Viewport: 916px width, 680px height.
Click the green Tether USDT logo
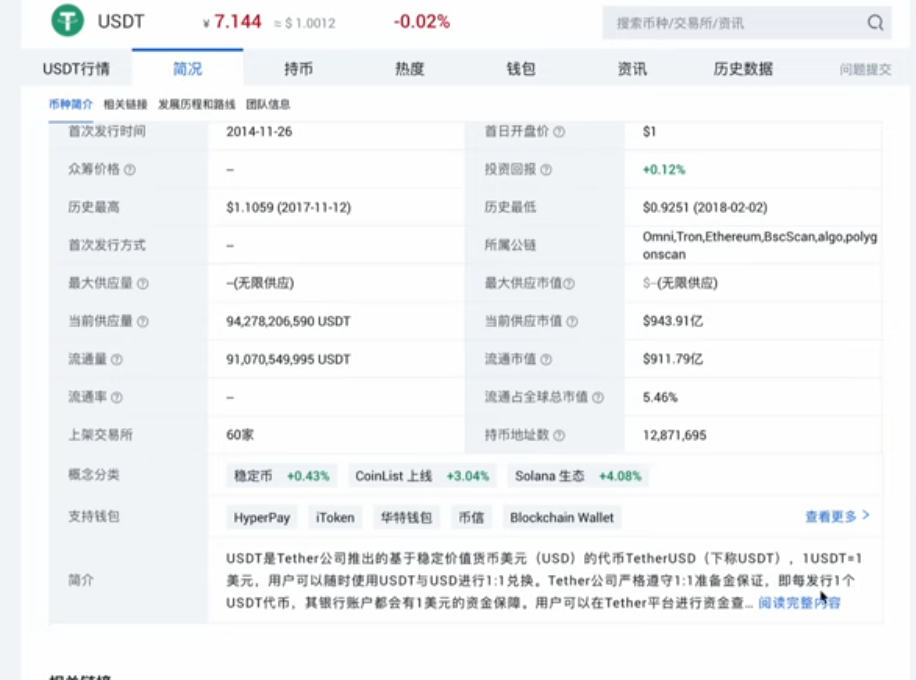click(x=68, y=20)
